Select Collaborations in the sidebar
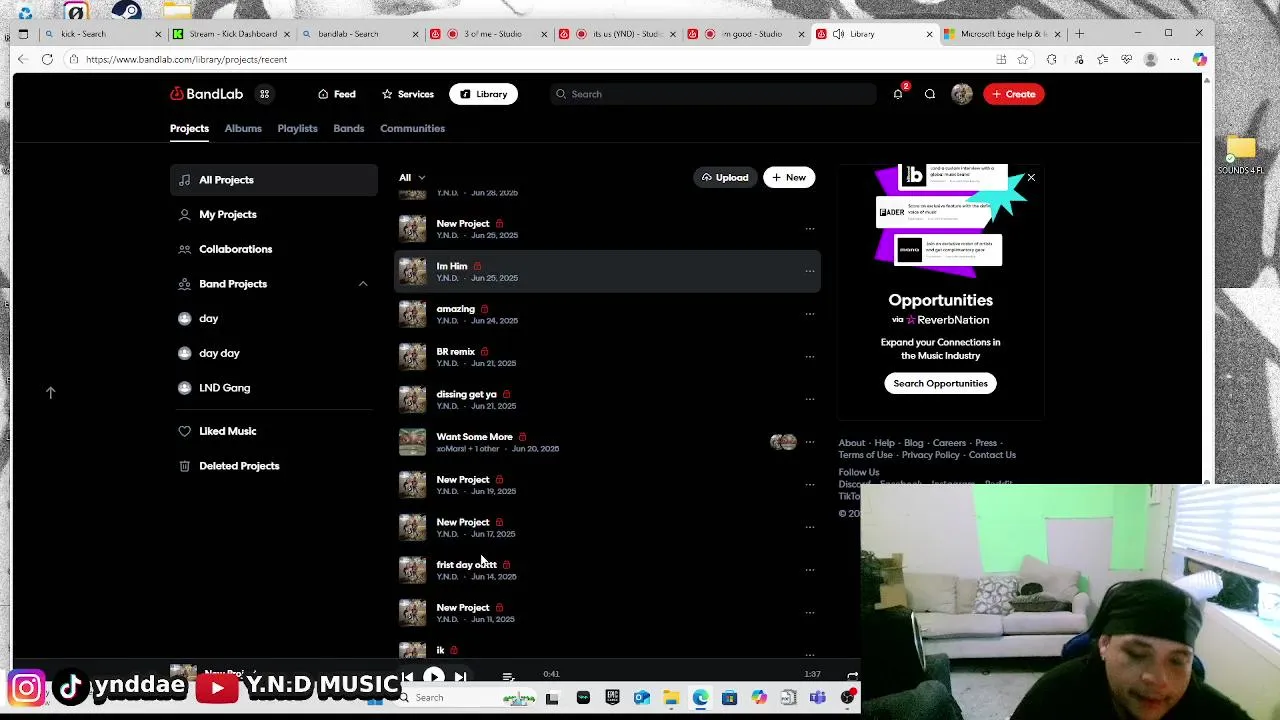Viewport: 1280px width, 720px height. (x=274, y=249)
